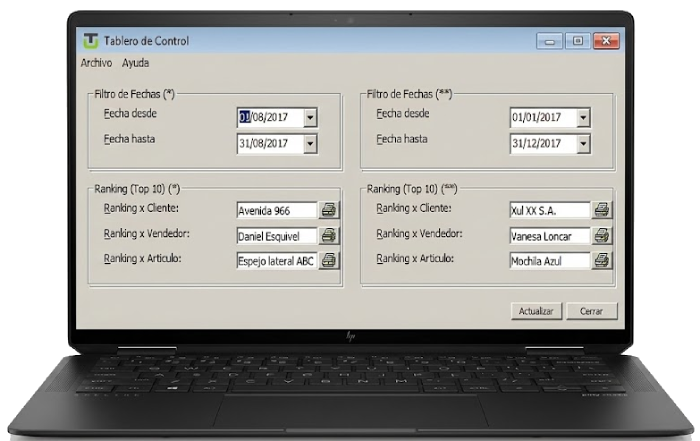Open the Archivo menu

coord(97,62)
